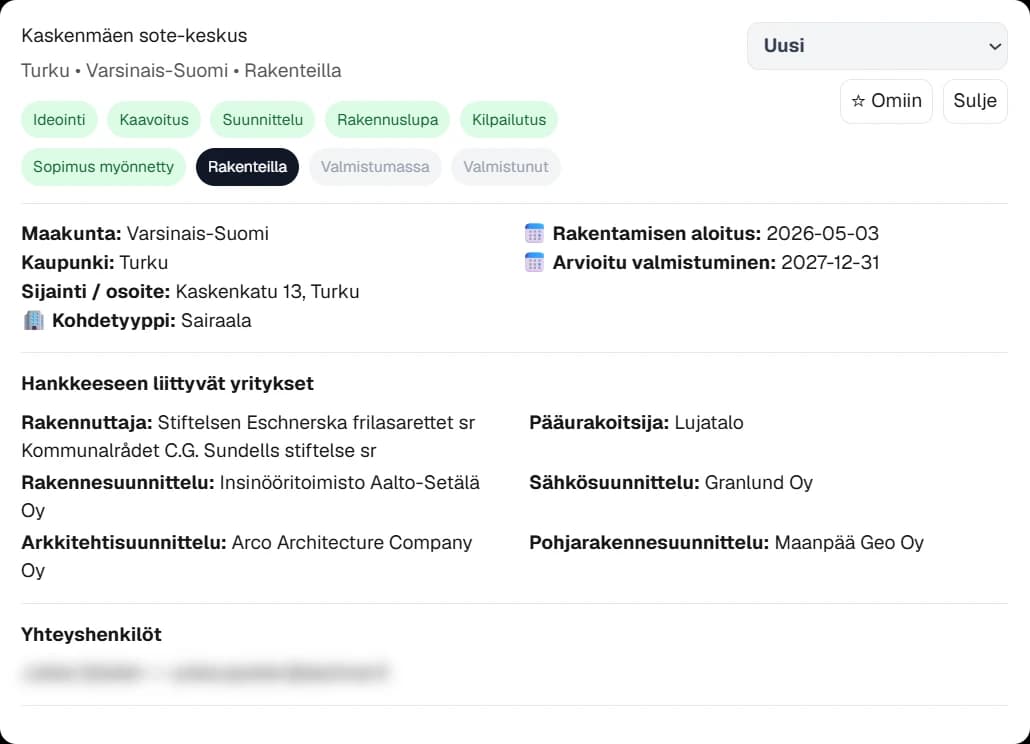1030x744 pixels.
Task: Select the Valmistunut phase chip
Action: tap(506, 167)
